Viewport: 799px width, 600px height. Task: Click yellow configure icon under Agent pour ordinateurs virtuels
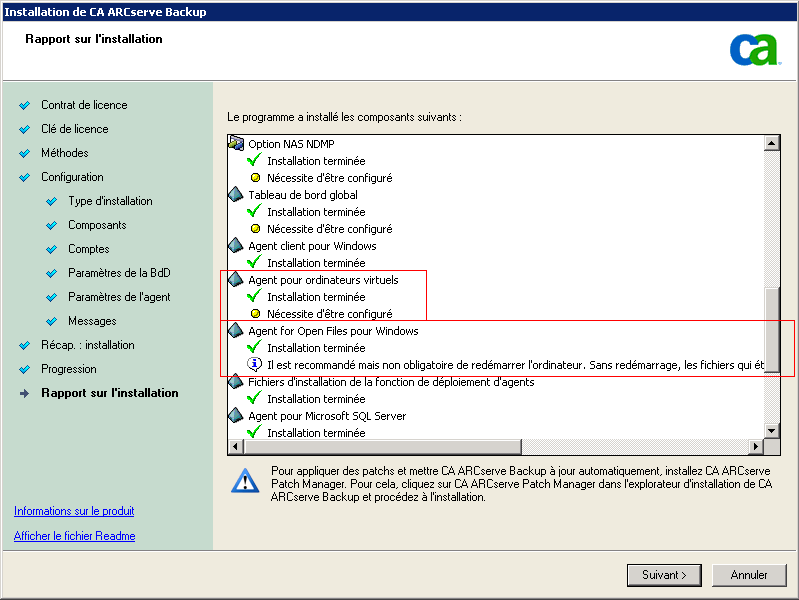(x=256, y=314)
